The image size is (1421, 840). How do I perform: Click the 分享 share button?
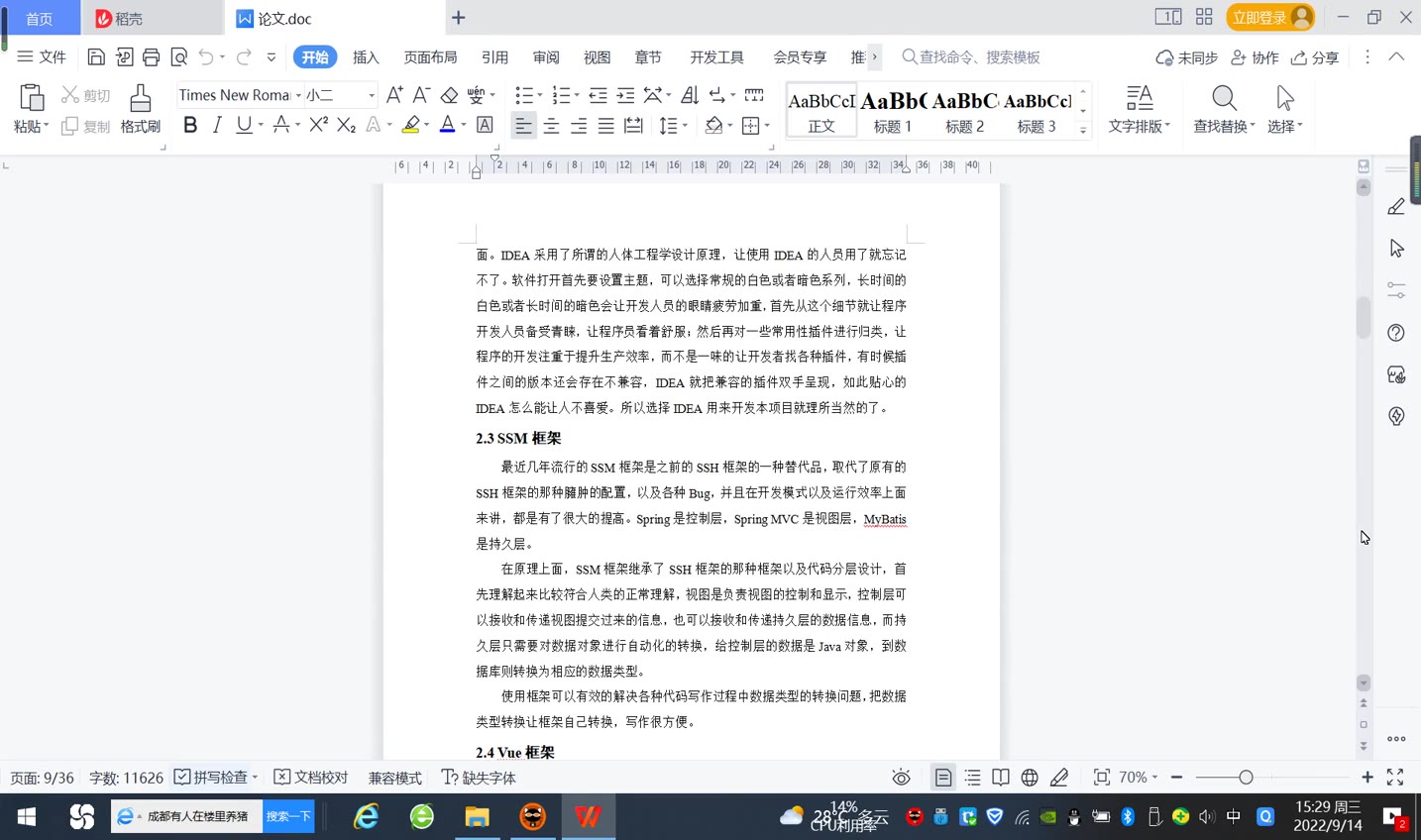(1315, 57)
